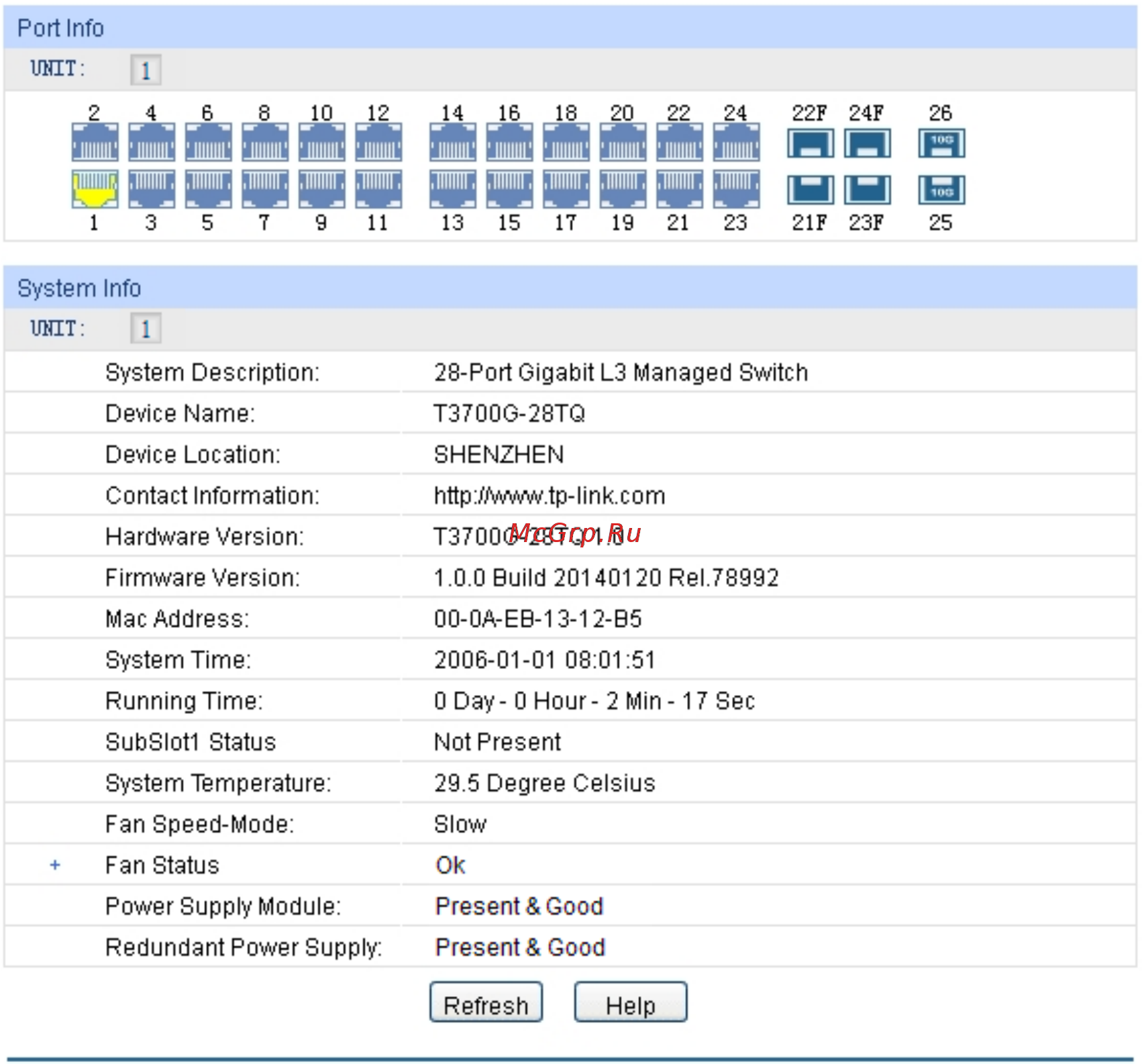Click the 22F SFP fiber port icon

pos(811,144)
